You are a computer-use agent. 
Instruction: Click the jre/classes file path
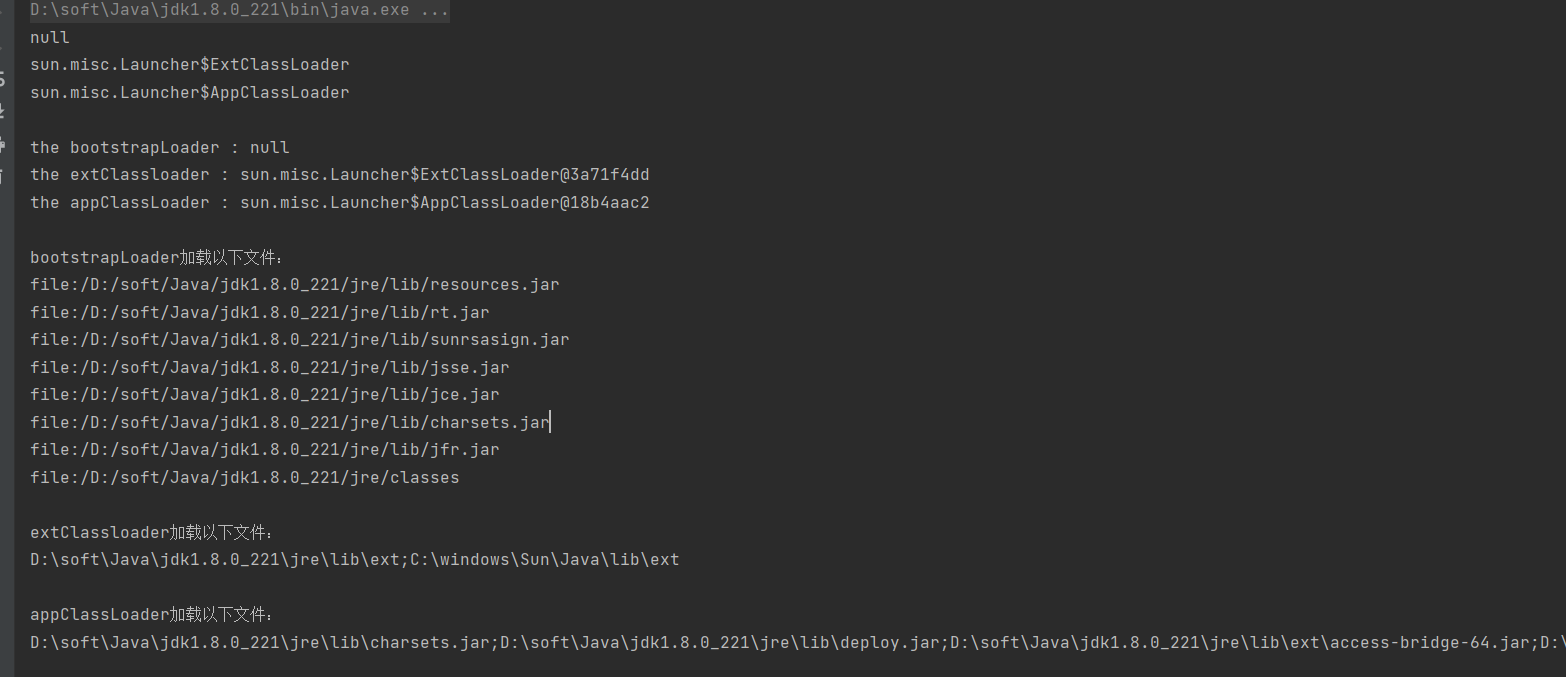pyautogui.click(x=245, y=478)
